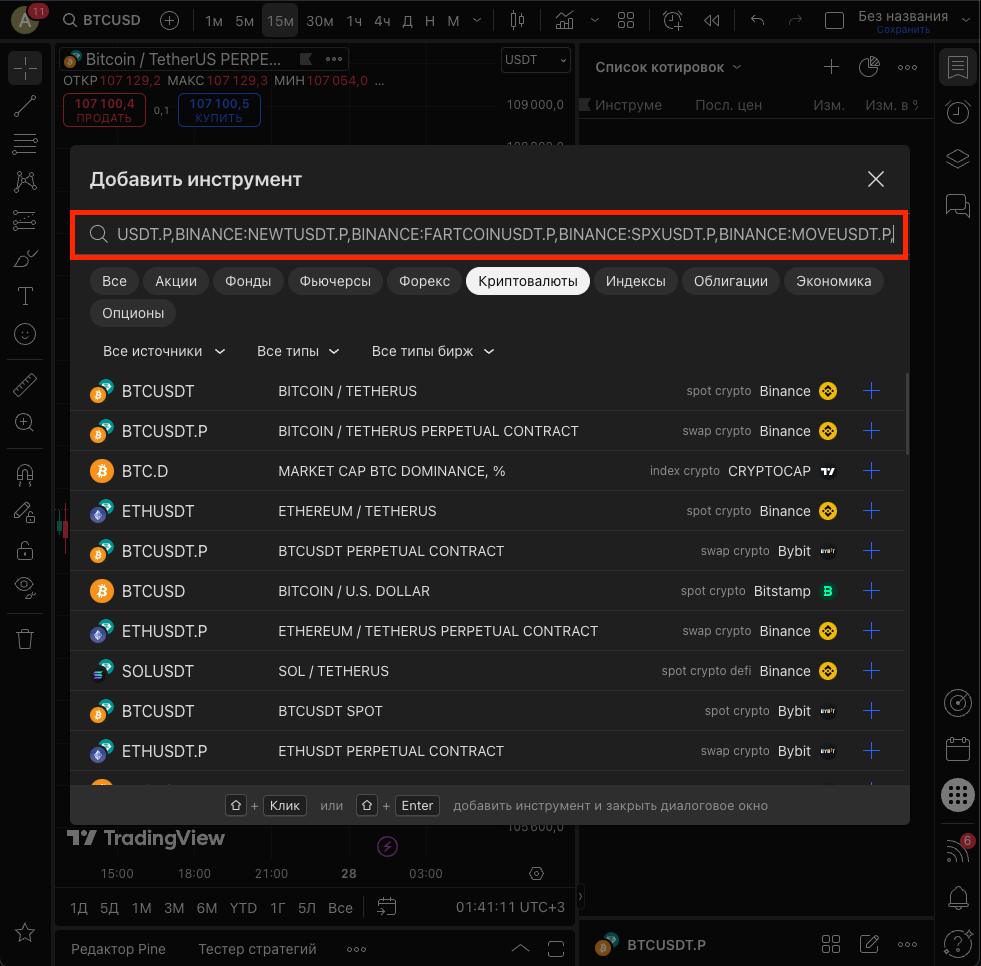Select the 30м timeframe
The image size is (981, 966).
point(320,21)
